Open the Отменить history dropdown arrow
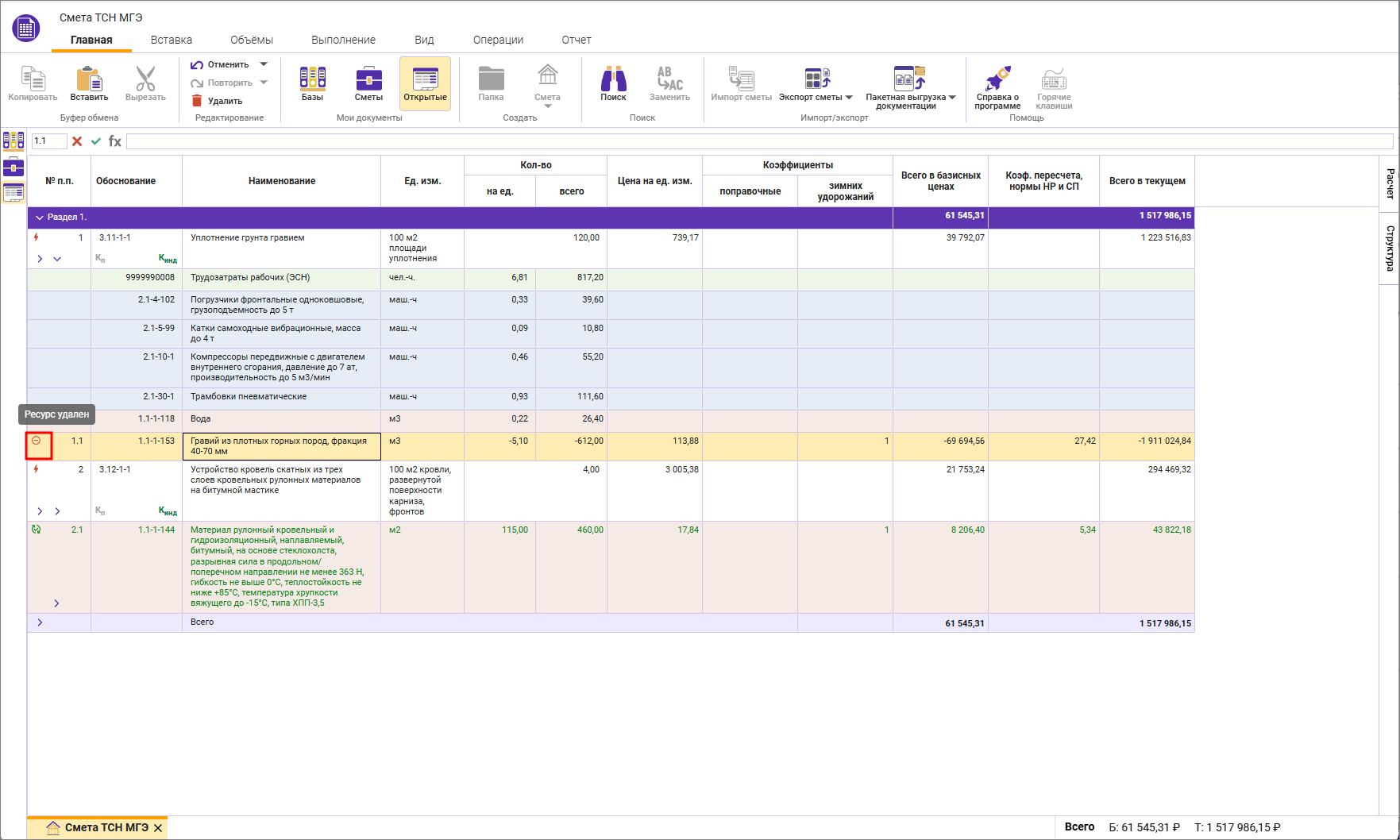The width and height of the screenshot is (1400, 840). pos(264,64)
